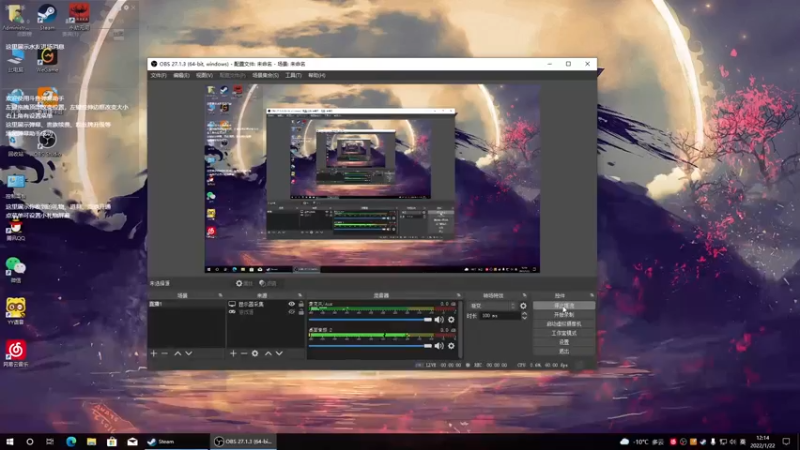
Task: Move source up in Sources panel
Action: click(x=268, y=353)
